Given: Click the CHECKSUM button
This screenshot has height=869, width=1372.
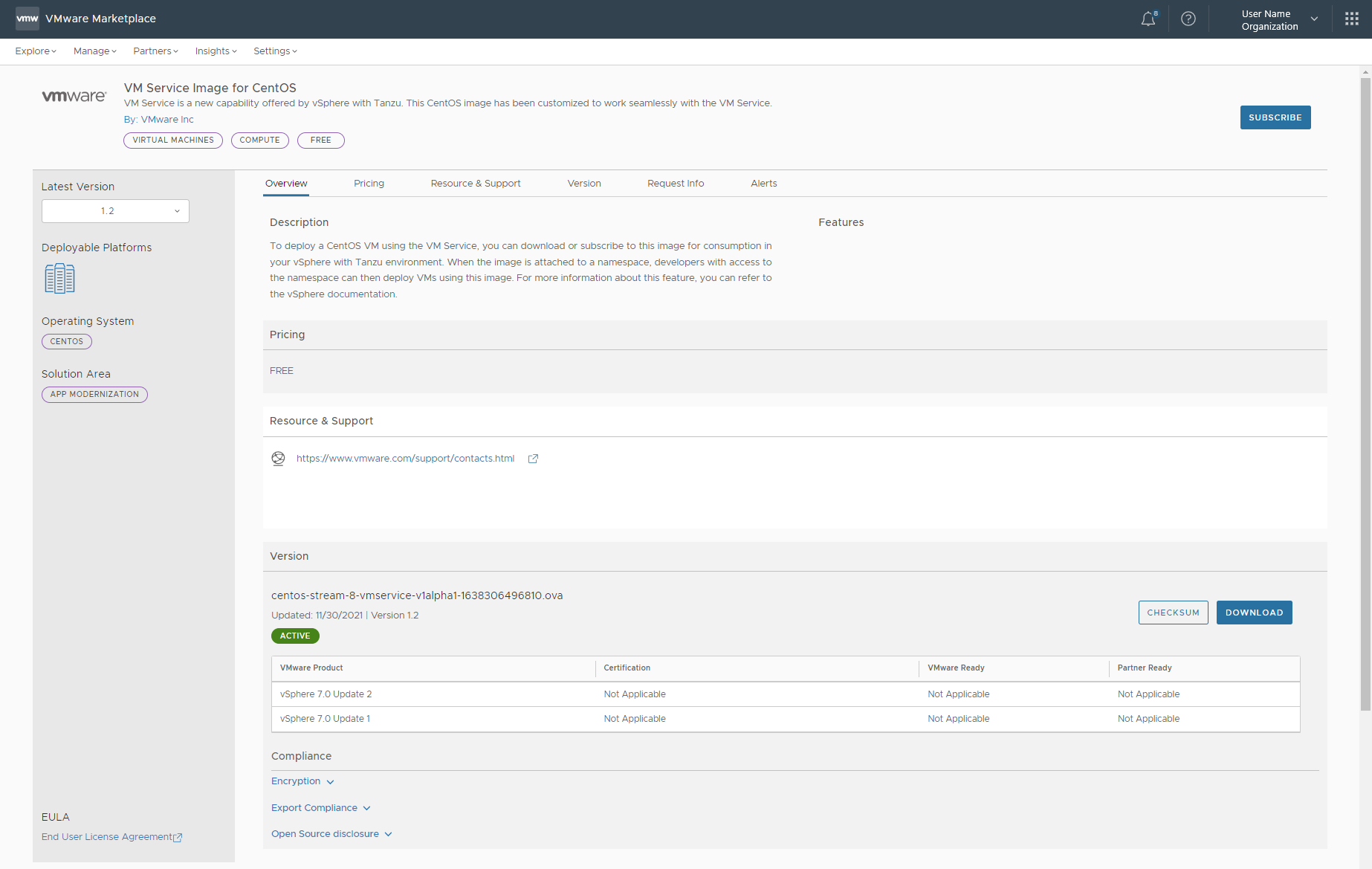Looking at the screenshot, I should click(1173, 613).
